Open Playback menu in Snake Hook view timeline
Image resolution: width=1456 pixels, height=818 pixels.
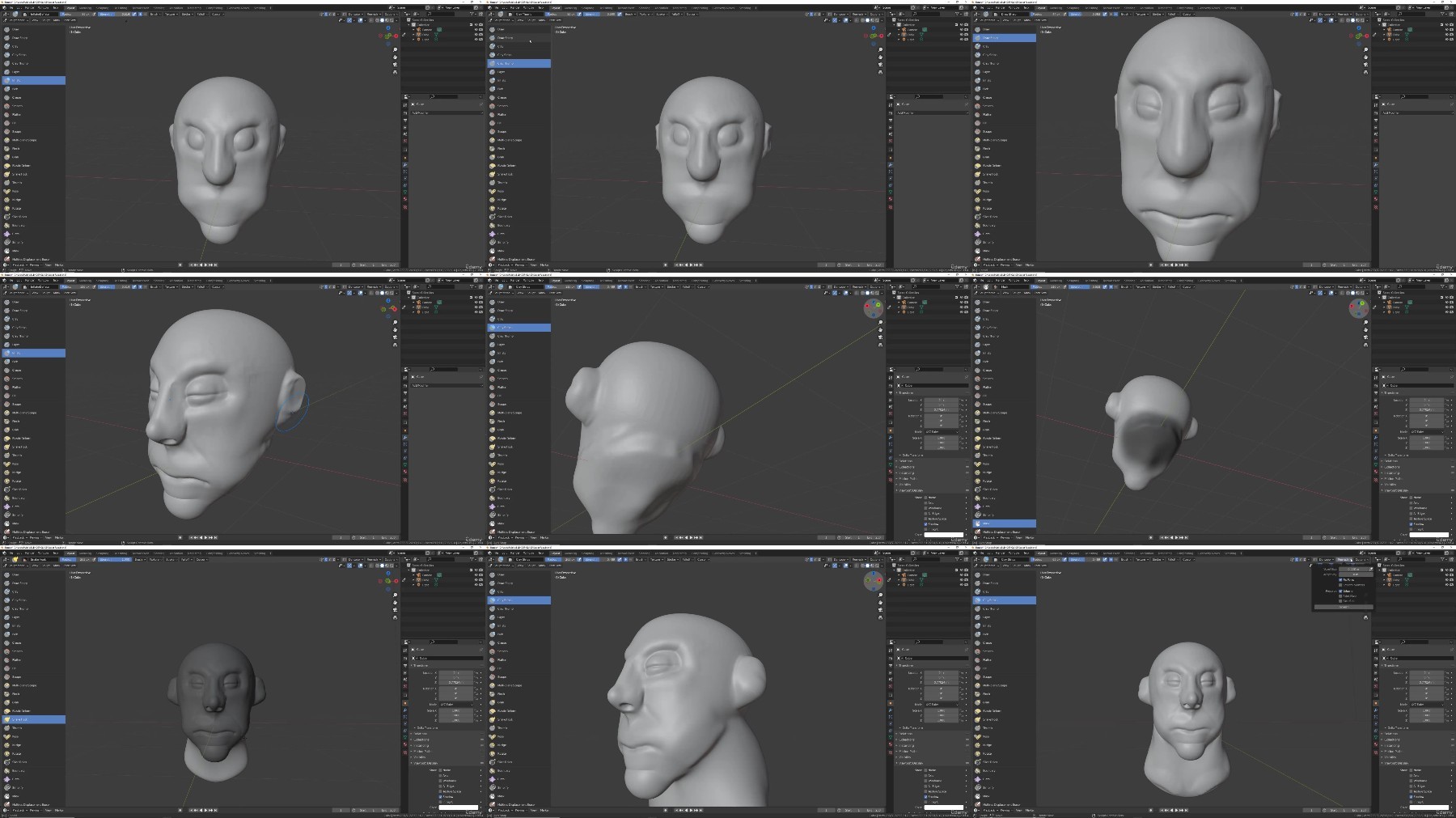coord(19,810)
